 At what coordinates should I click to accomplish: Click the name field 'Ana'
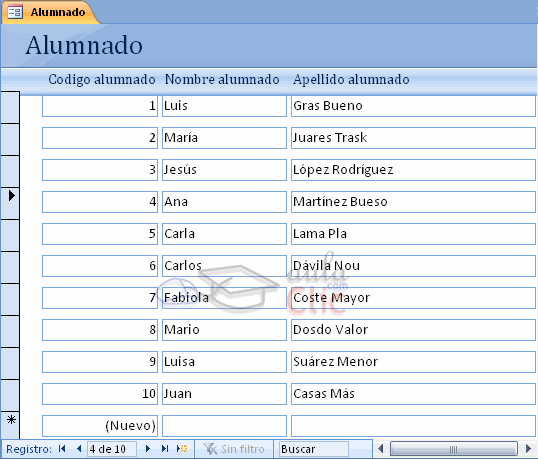coord(224,202)
